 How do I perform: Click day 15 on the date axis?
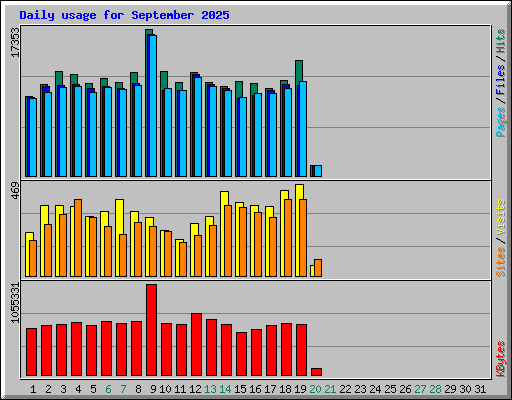240,389
